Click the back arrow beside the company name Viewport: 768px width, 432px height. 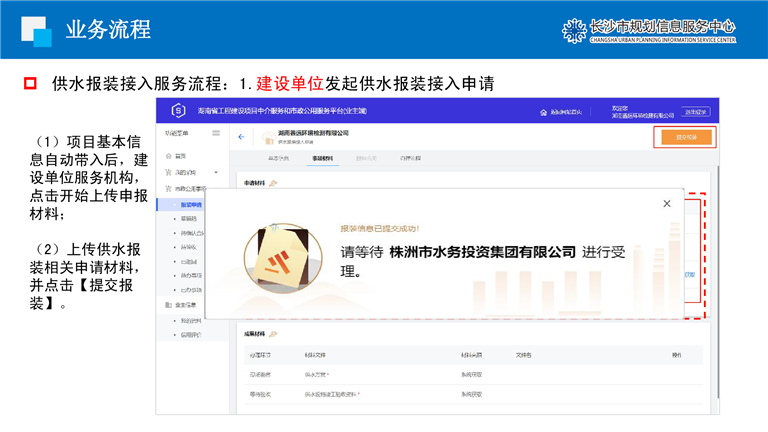240,137
